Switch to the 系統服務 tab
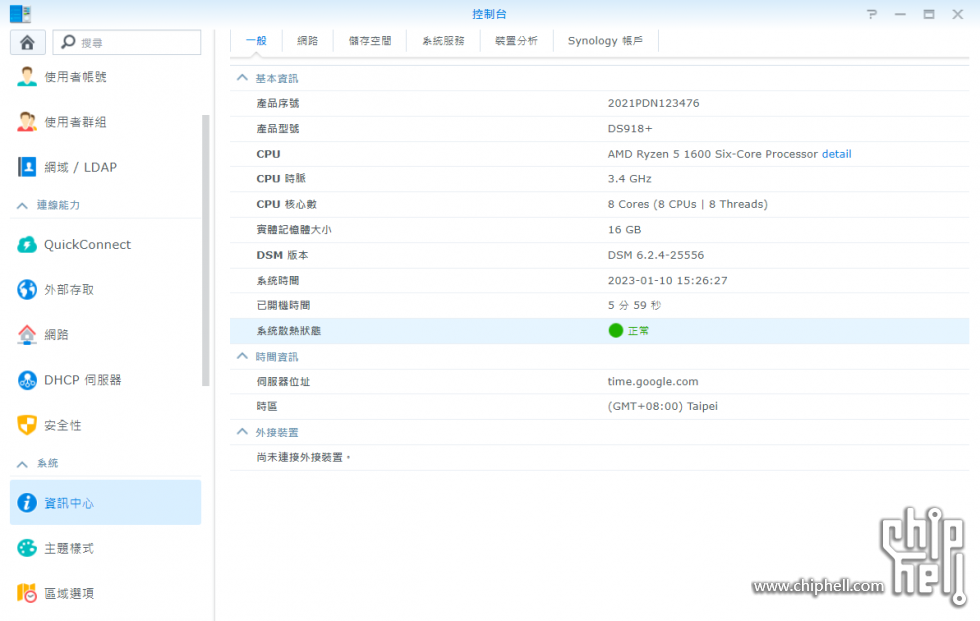The width and height of the screenshot is (980, 621). point(443,41)
